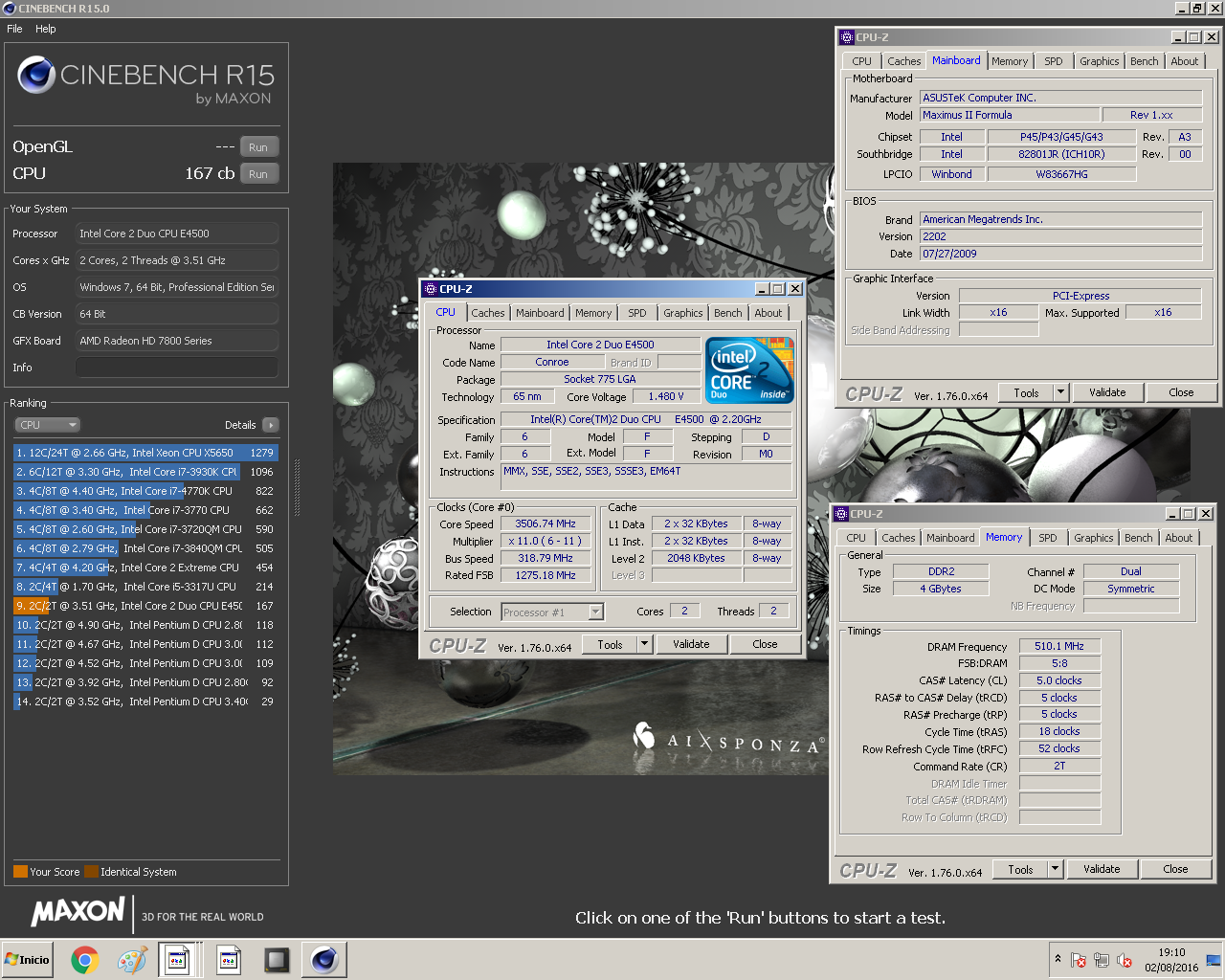Click the Core Voltage value 1.480 V
This screenshot has width=1225, height=980.
tap(666, 396)
